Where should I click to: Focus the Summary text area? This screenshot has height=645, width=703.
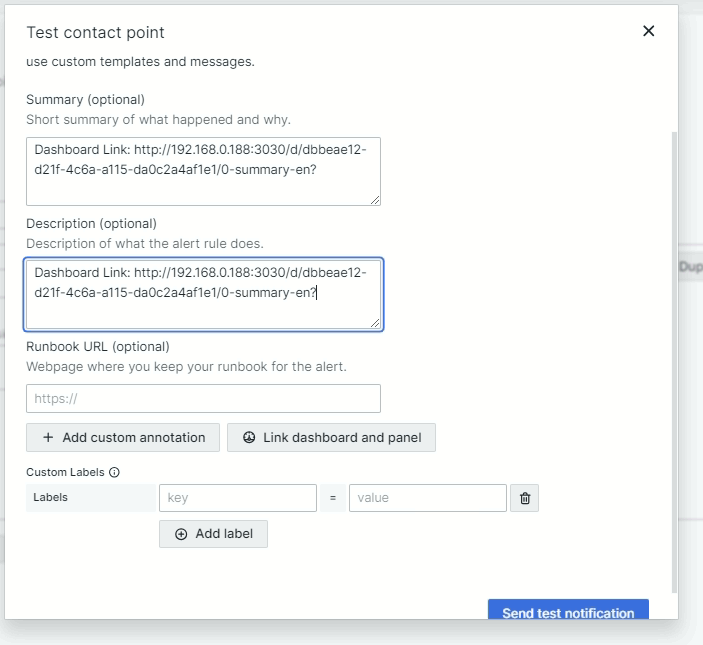coord(203,171)
